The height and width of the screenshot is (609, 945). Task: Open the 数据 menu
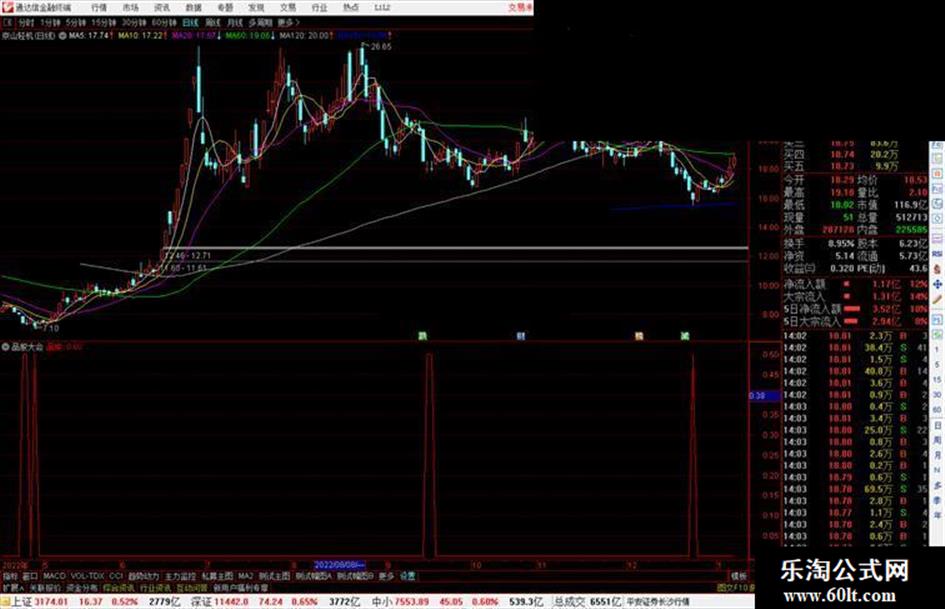click(x=193, y=7)
